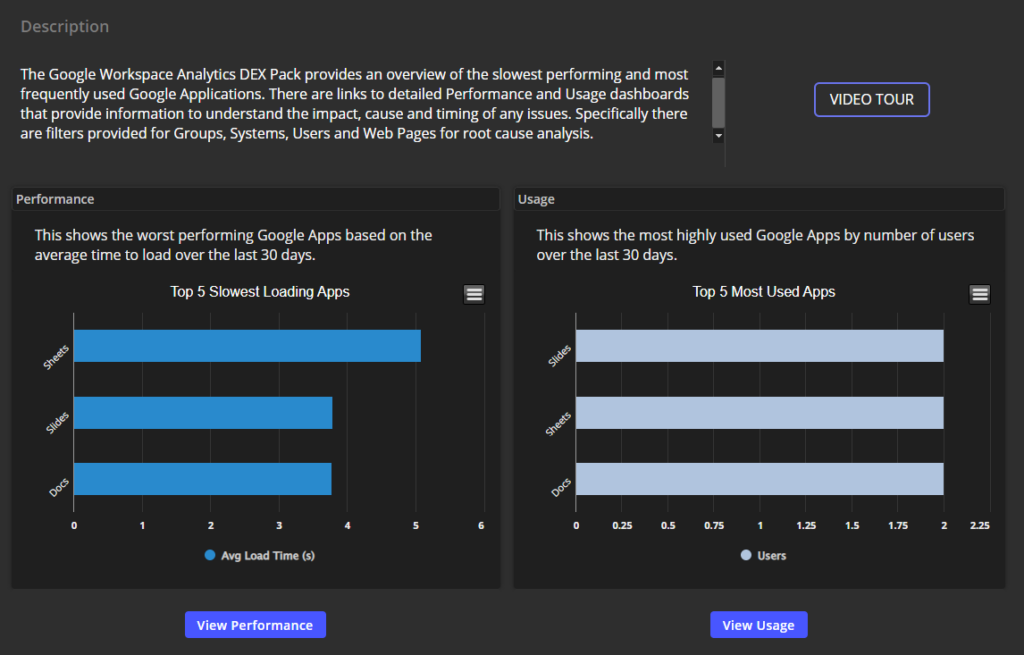Click the Slides axis label in Usage chart
This screenshot has width=1024, height=655.
pyautogui.click(x=560, y=355)
